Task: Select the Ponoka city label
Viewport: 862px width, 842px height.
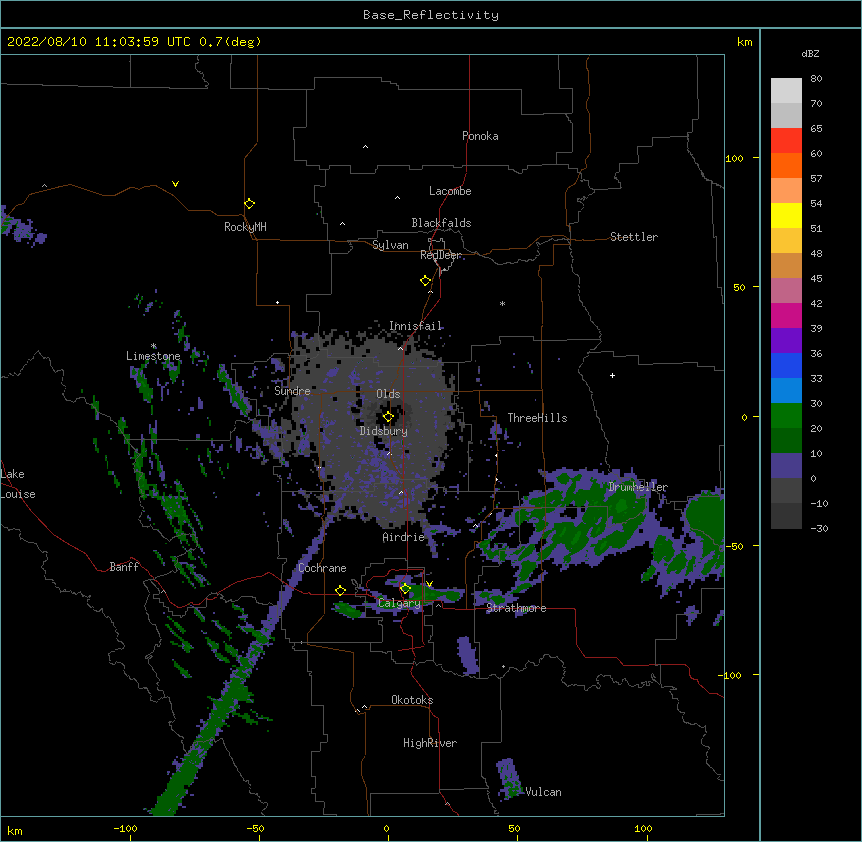Action: 480,136
